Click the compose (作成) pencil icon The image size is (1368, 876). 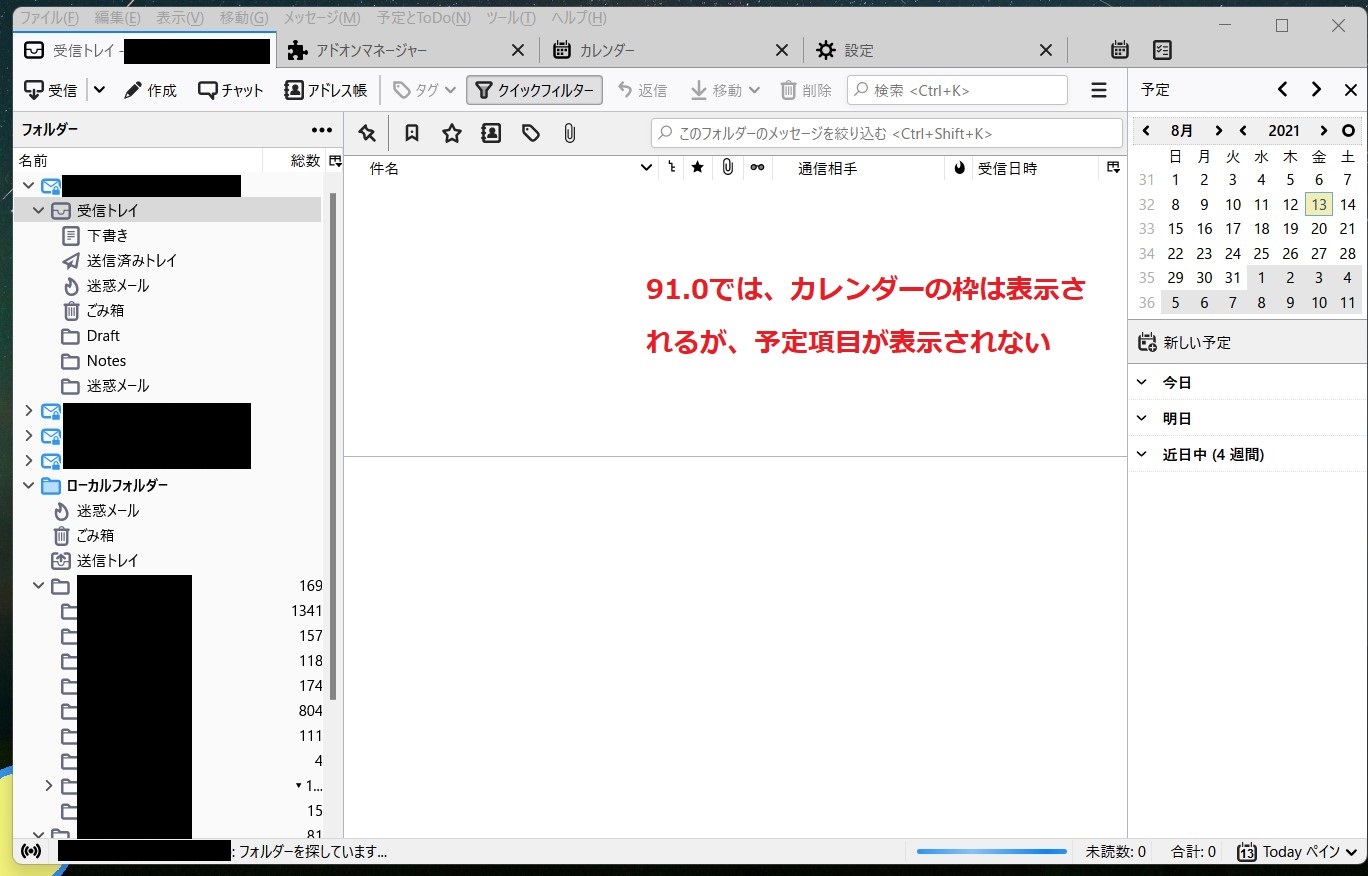[133, 90]
